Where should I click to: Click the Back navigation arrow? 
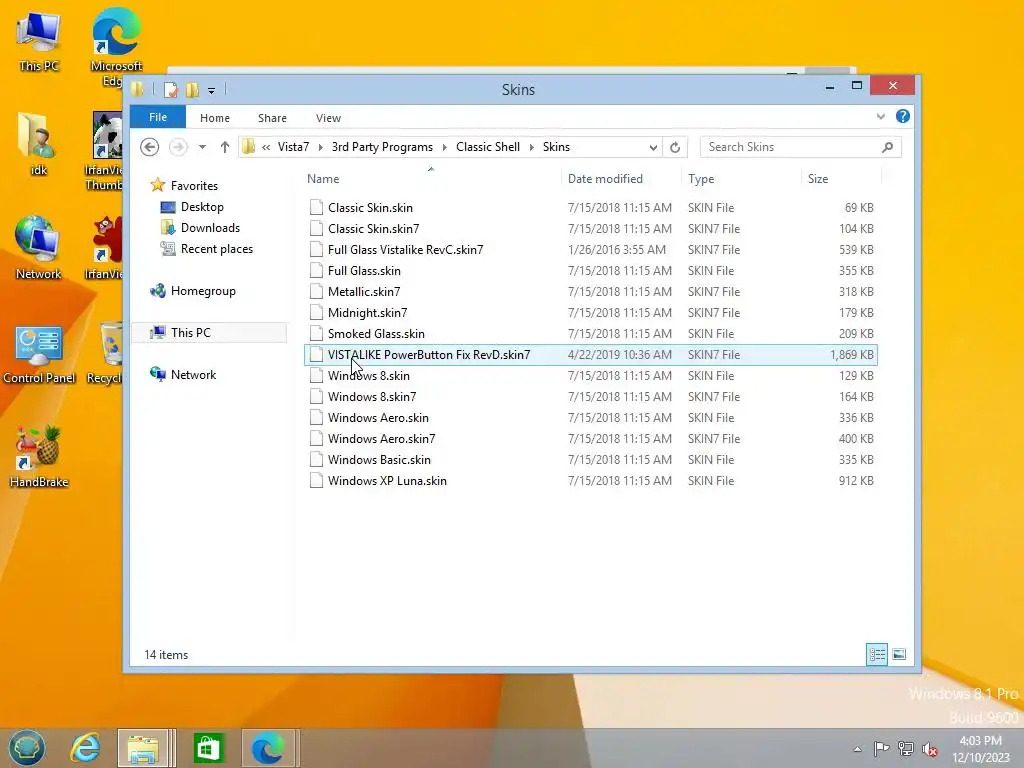click(x=150, y=147)
